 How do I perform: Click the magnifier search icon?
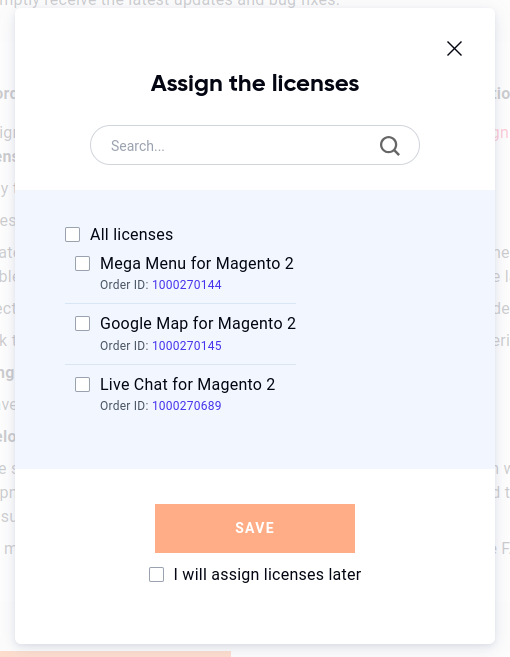pos(390,146)
